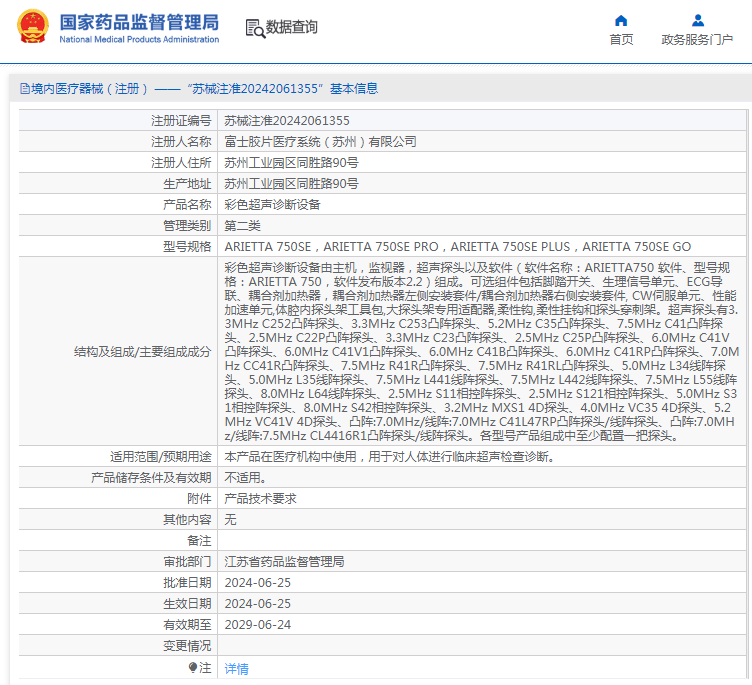Click the national emblem logo
Image resolution: width=752 pixels, height=685 pixels.
point(32,28)
